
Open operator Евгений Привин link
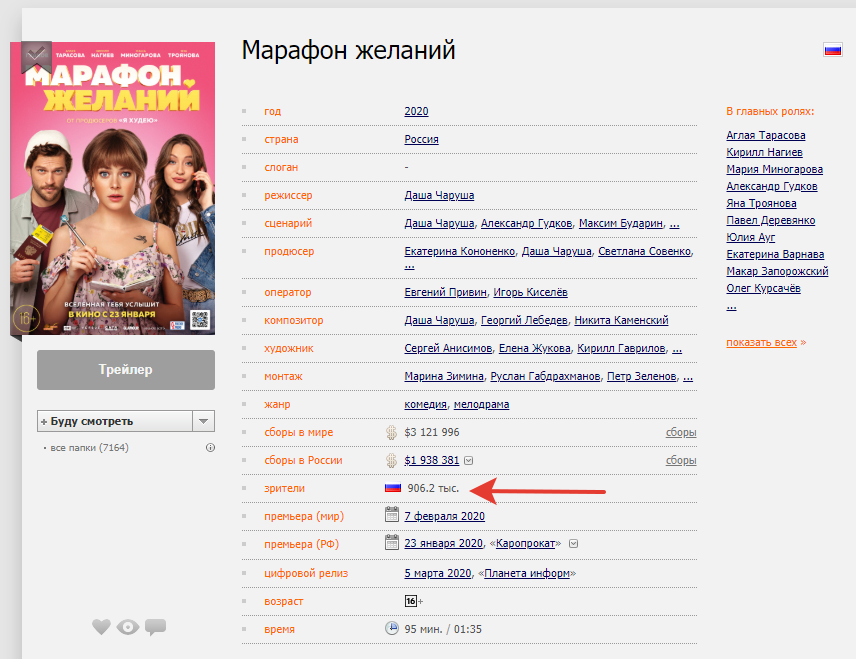[x=445, y=292]
